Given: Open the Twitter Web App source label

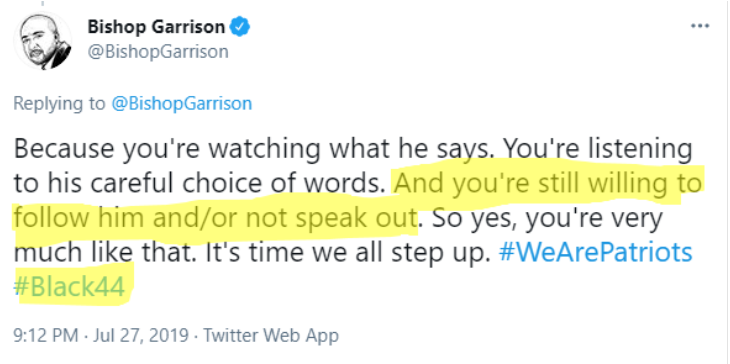Looking at the screenshot, I should pos(271,335).
